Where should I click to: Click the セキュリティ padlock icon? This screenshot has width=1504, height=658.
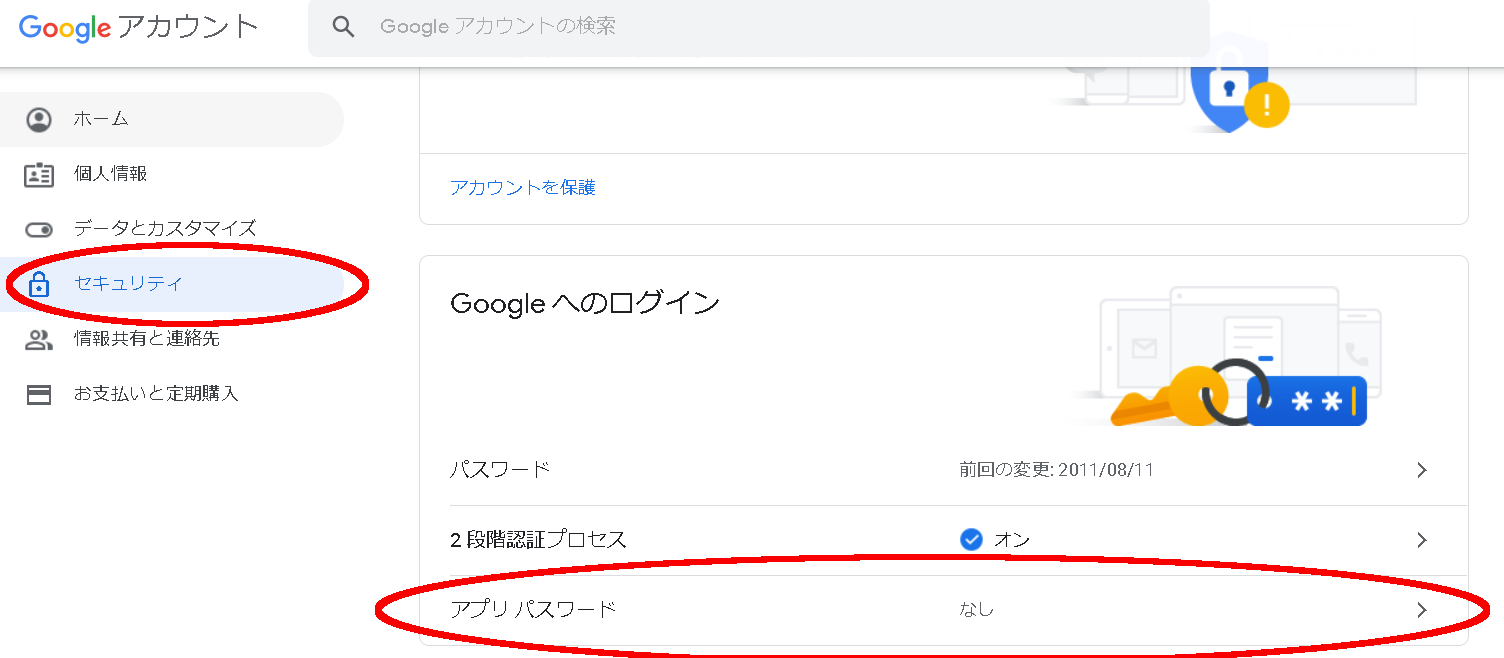pos(39,284)
